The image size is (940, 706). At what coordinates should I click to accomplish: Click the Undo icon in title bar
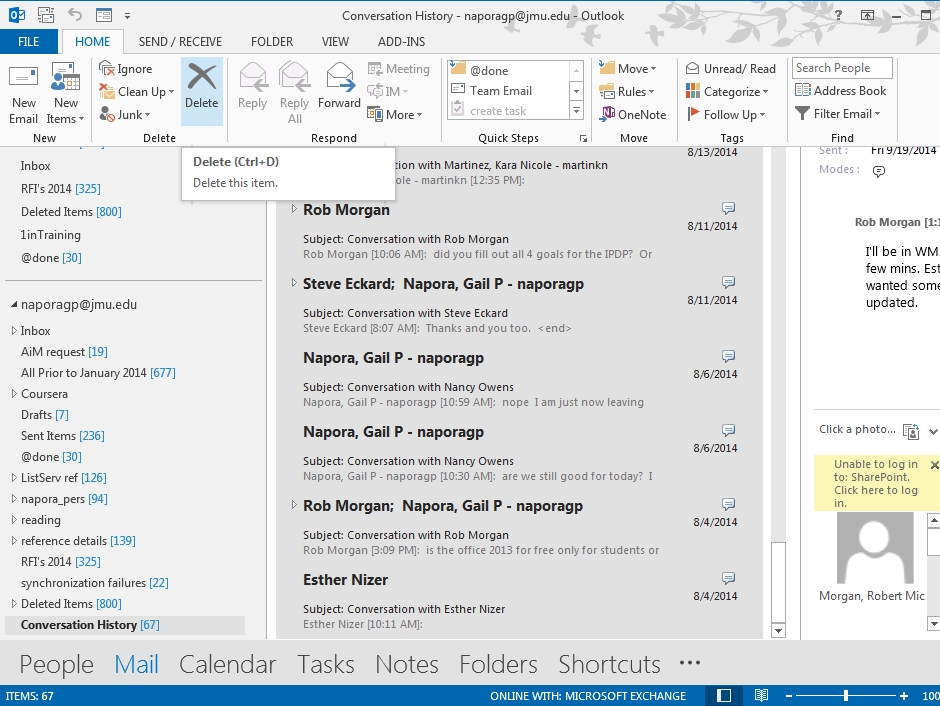[x=75, y=15]
